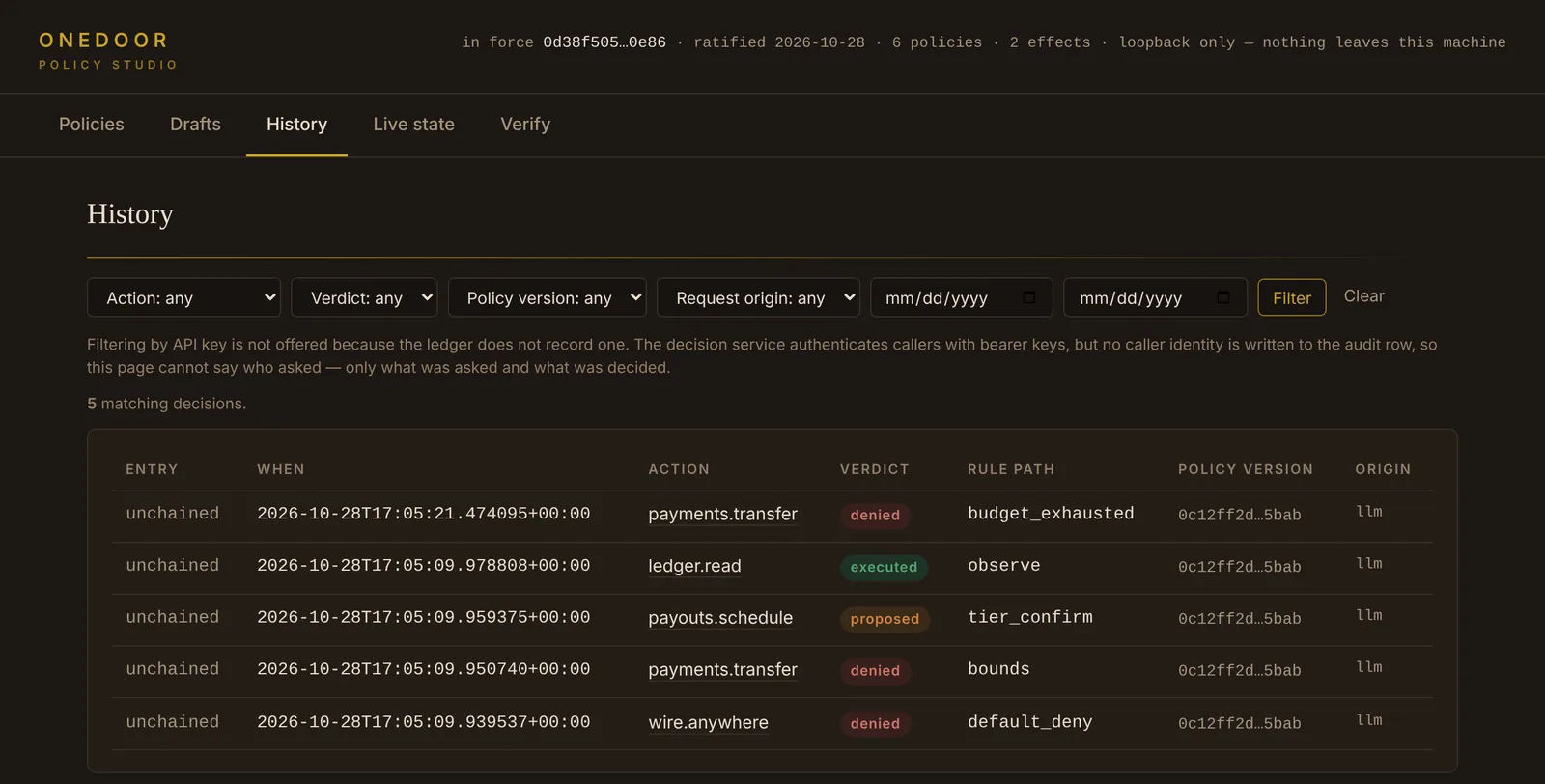Viewport: 1545px width, 784px height.
Task: Select the tier_confirm rule path
Action: click(1030, 617)
